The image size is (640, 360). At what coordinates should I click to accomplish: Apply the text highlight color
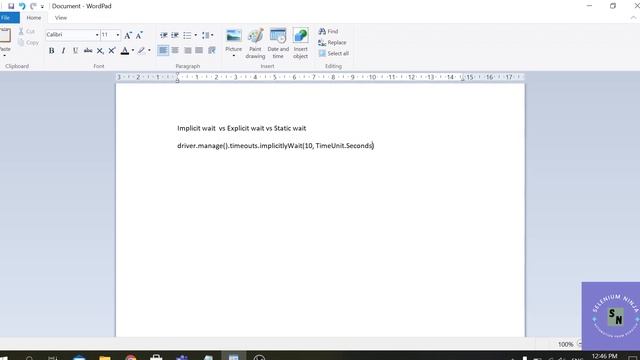point(141,51)
